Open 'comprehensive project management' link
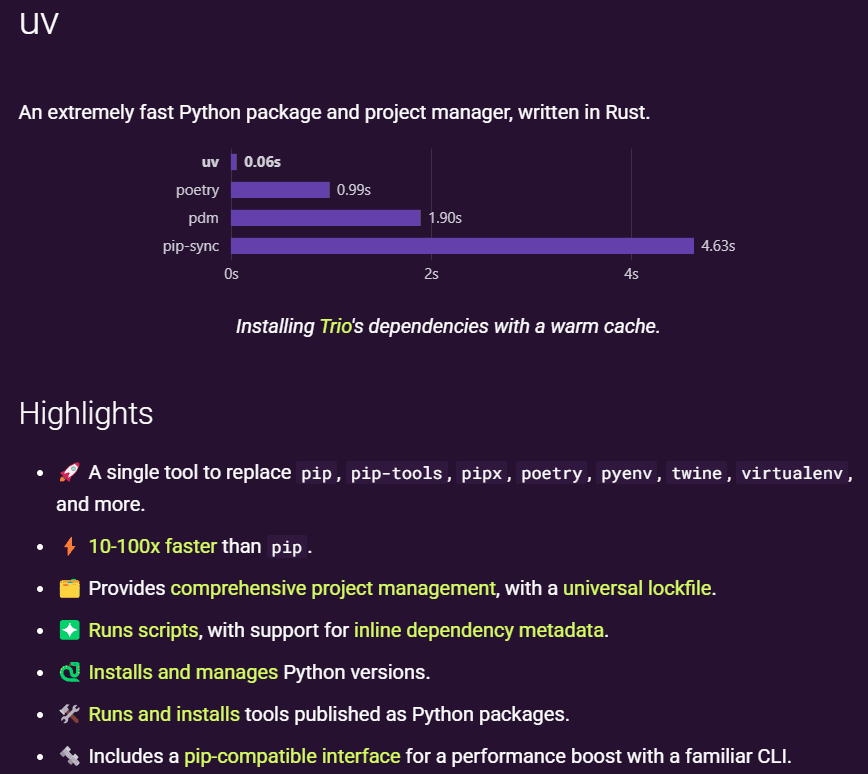Screen dimensions: 868x774 pyautogui.click(x=333, y=588)
